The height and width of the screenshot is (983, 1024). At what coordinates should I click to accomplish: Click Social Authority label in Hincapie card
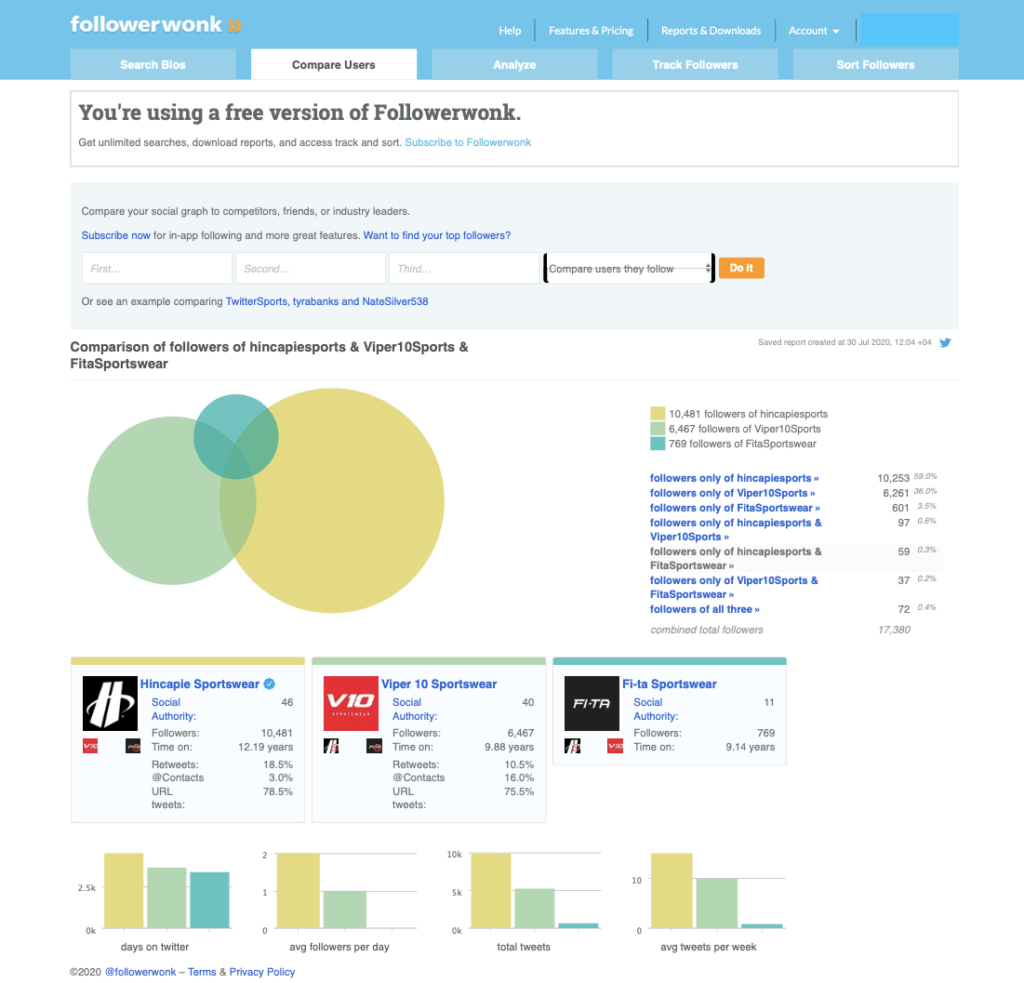coord(174,709)
